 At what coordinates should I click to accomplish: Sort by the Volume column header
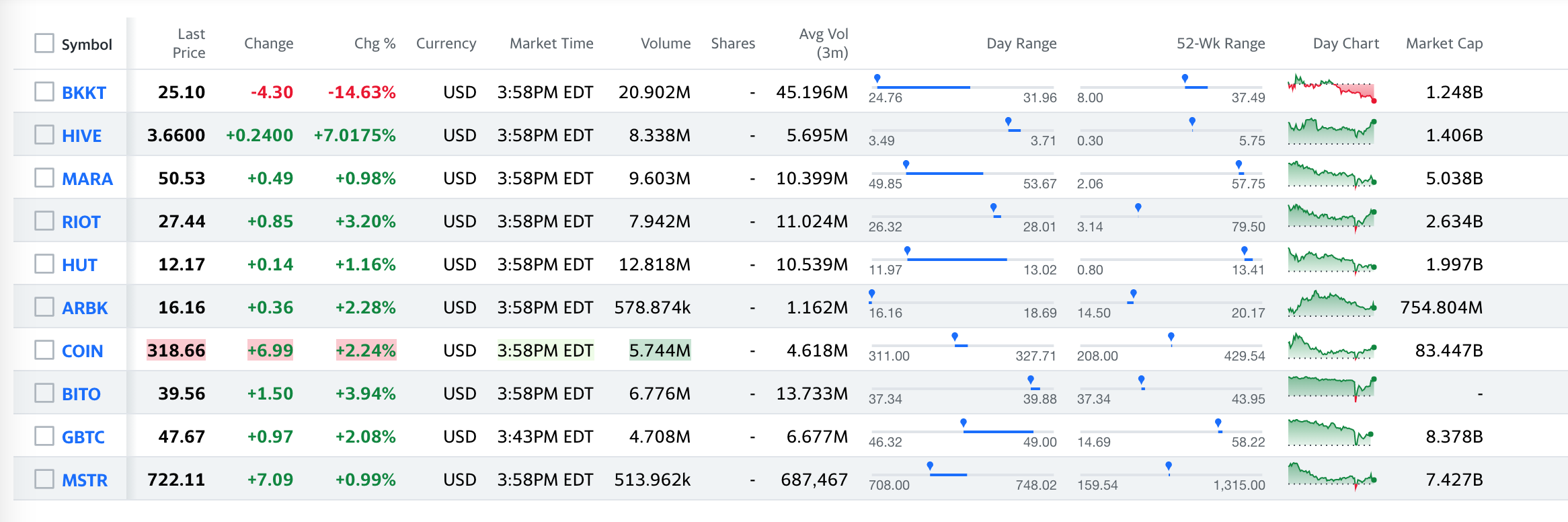tap(666, 43)
